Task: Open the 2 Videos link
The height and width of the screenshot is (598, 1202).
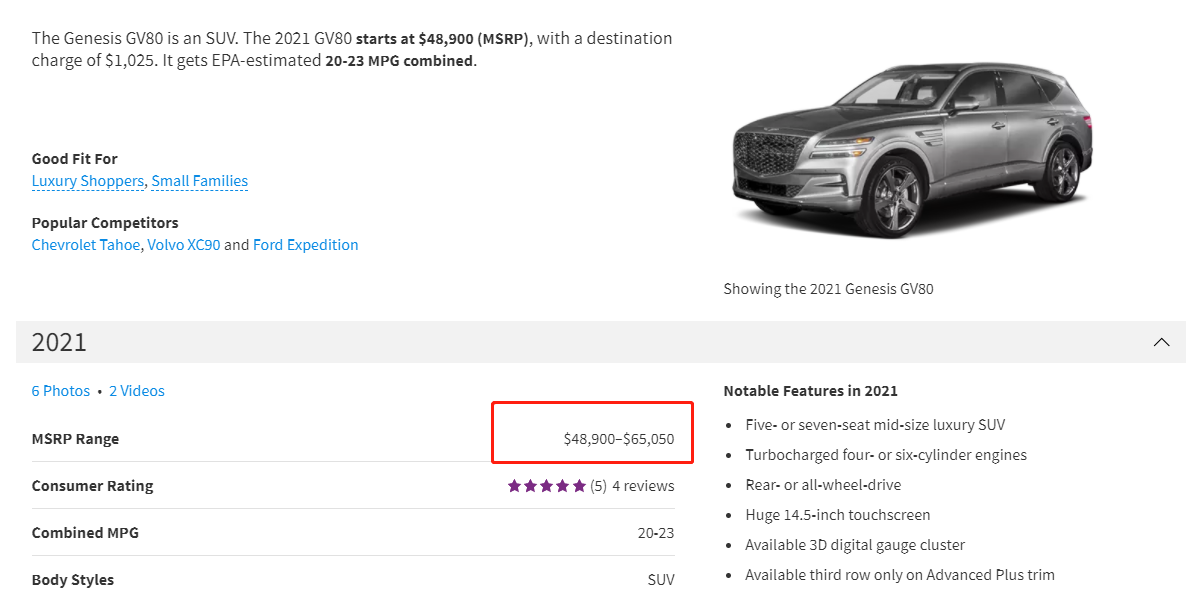Action: tap(137, 391)
